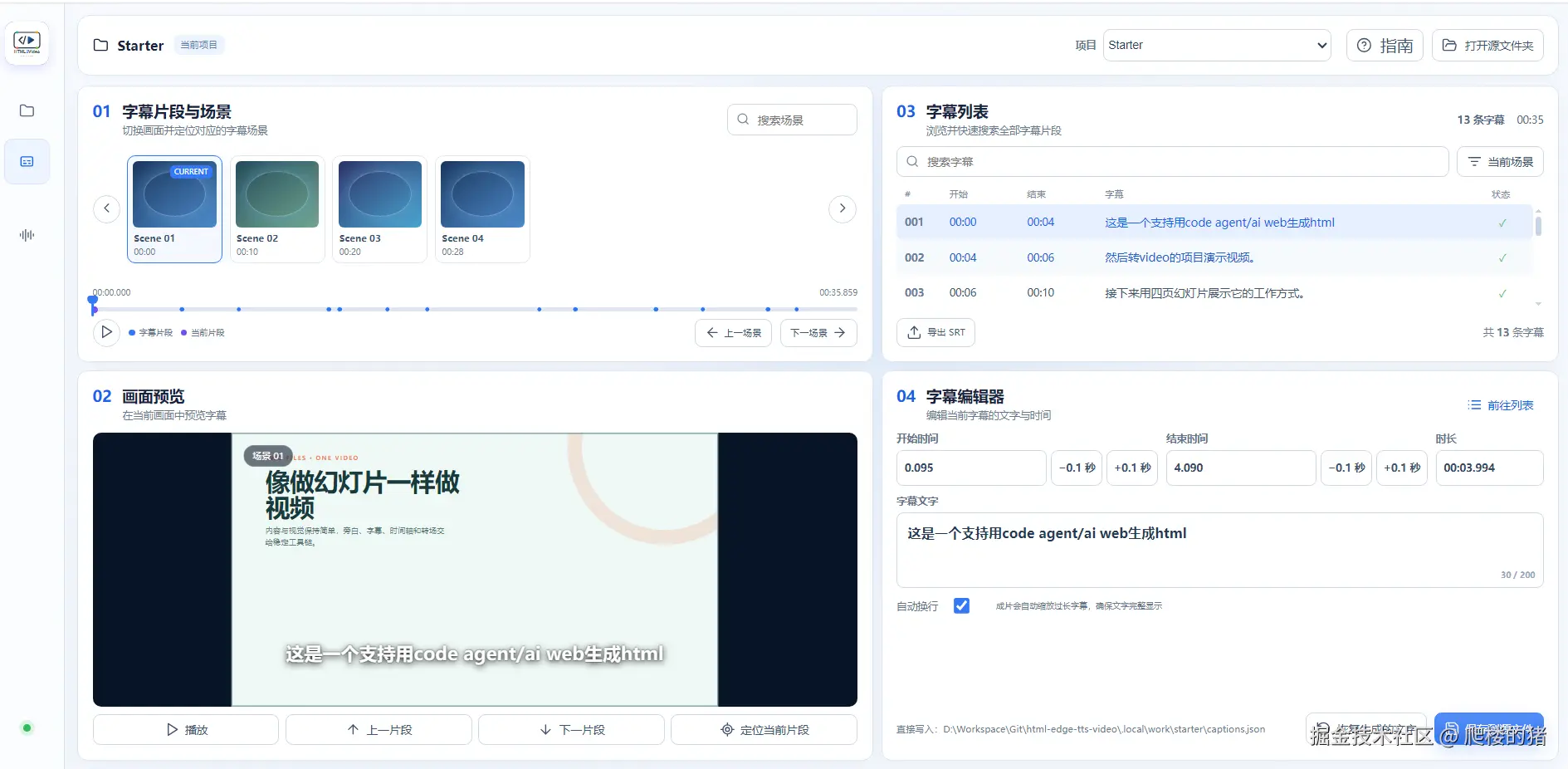Export subtitles with 导出 SRT button

click(x=935, y=332)
